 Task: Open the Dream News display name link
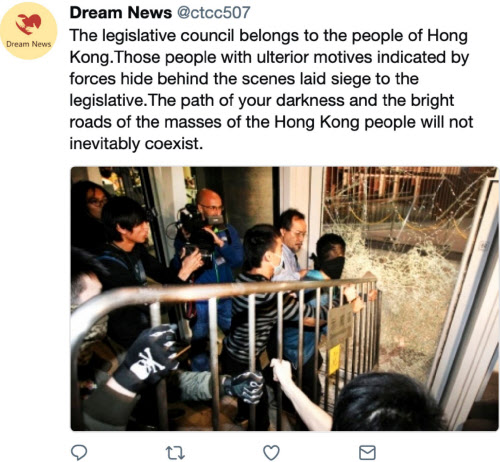pos(120,13)
